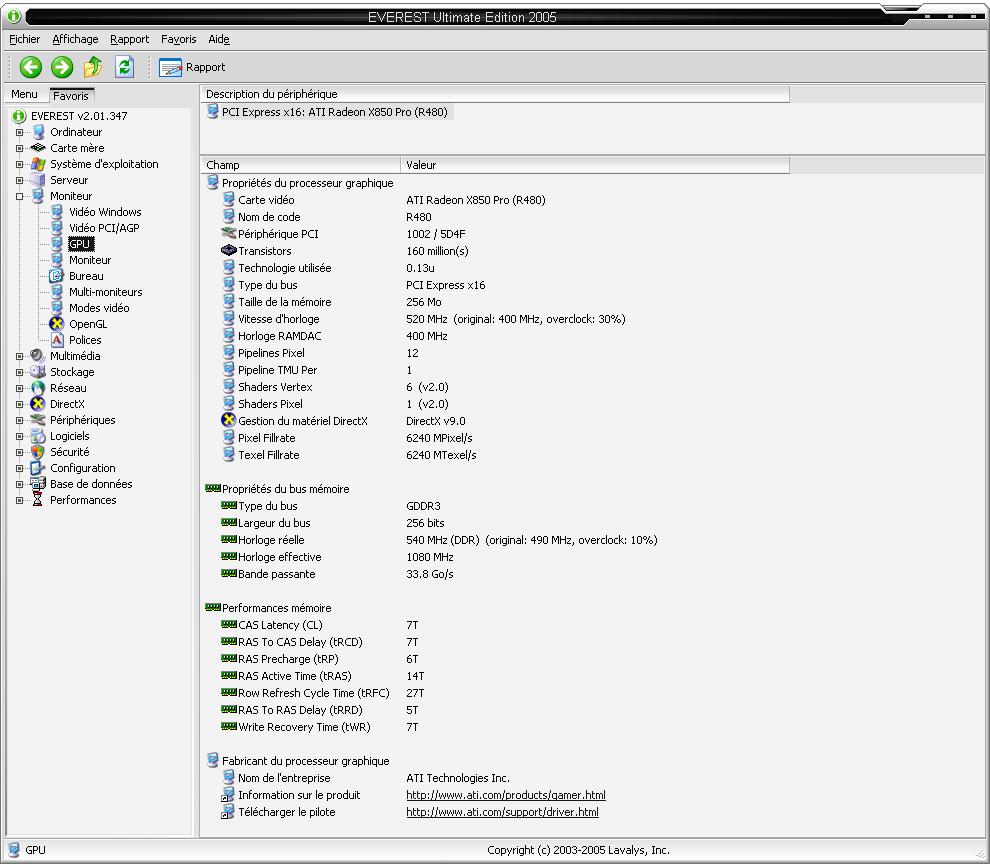The width and height of the screenshot is (990, 864).
Task: Open the ATI products gamer.html link
Action: click(506, 795)
